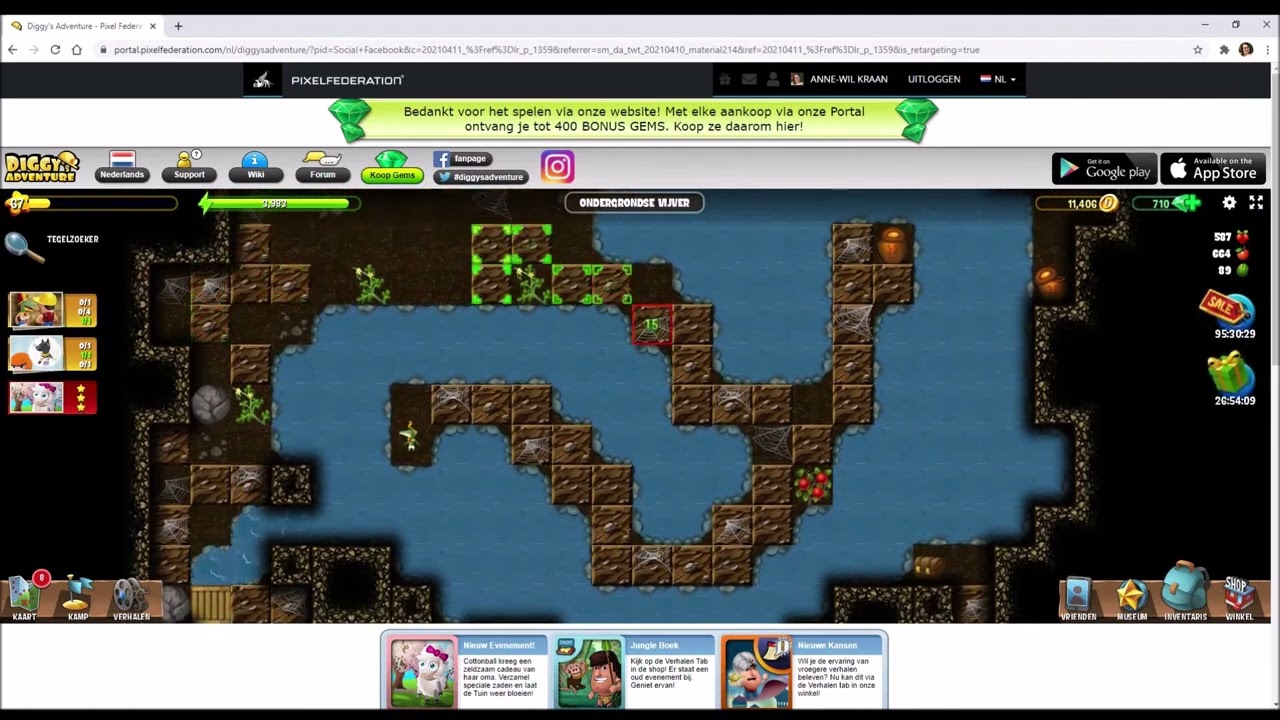Go to browser home page
1280x720 pixels.
[76, 50]
